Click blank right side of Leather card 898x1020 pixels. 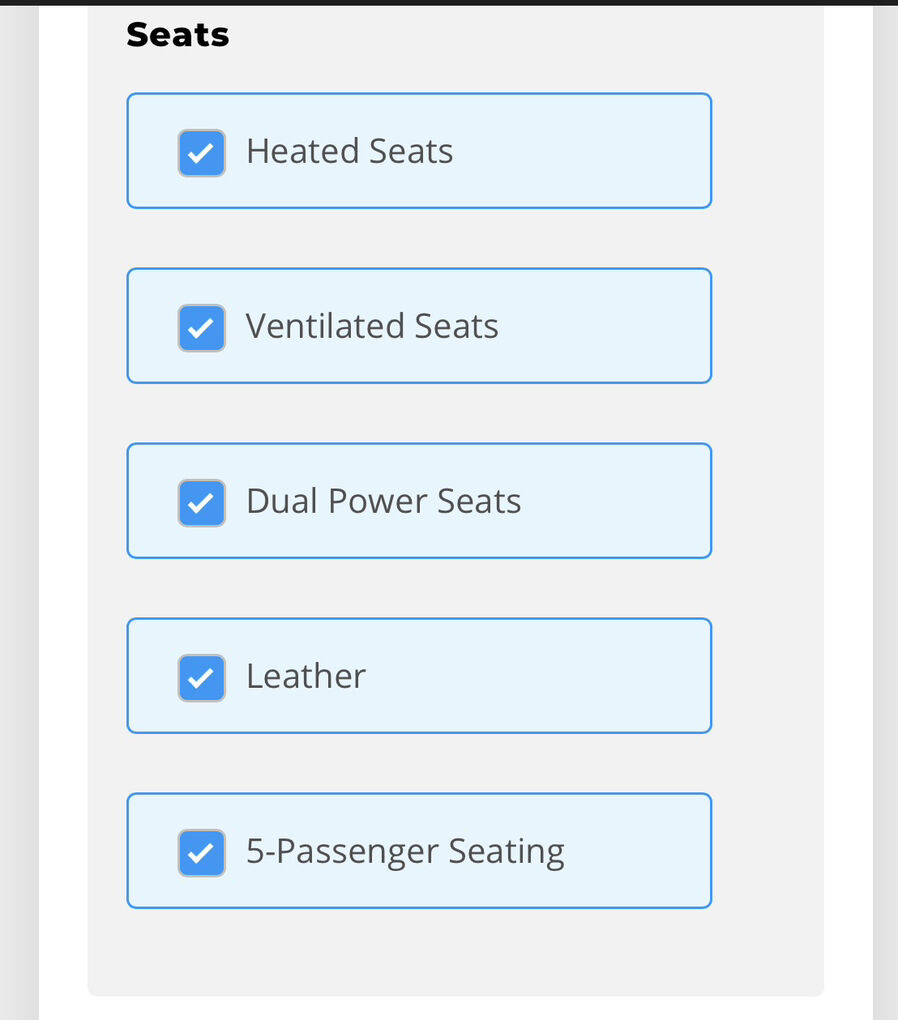[600, 677]
